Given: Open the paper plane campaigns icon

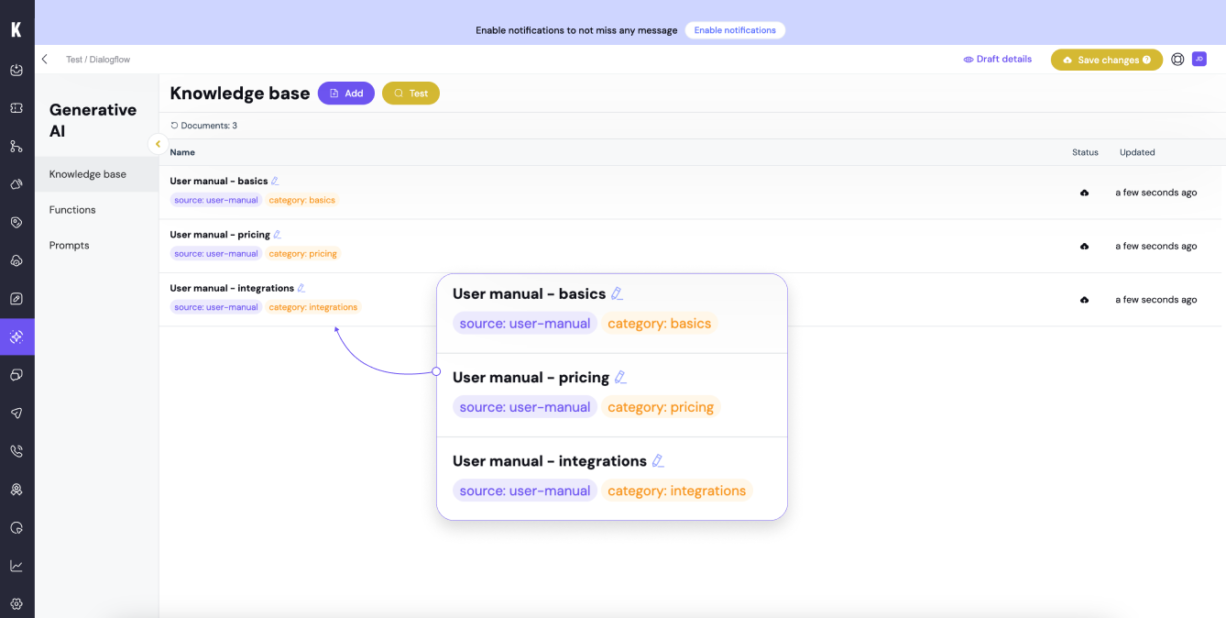Looking at the screenshot, I should click(x=16, y=413).
